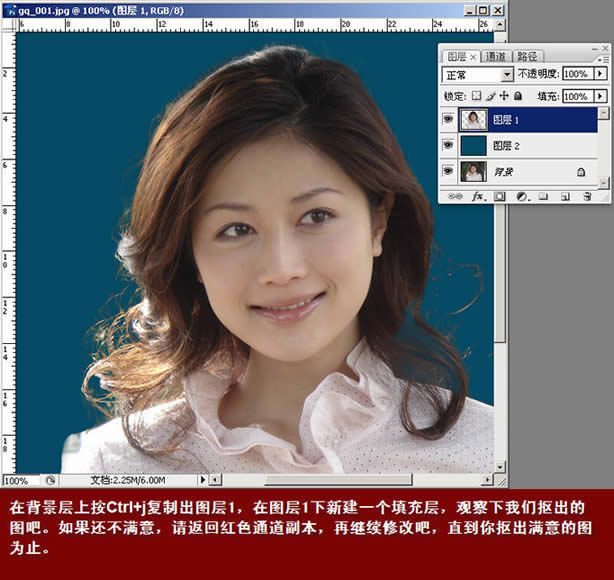614x580 pixels.
Task: Click the delete layer trash icon
Action: click(x=588, y=197)
